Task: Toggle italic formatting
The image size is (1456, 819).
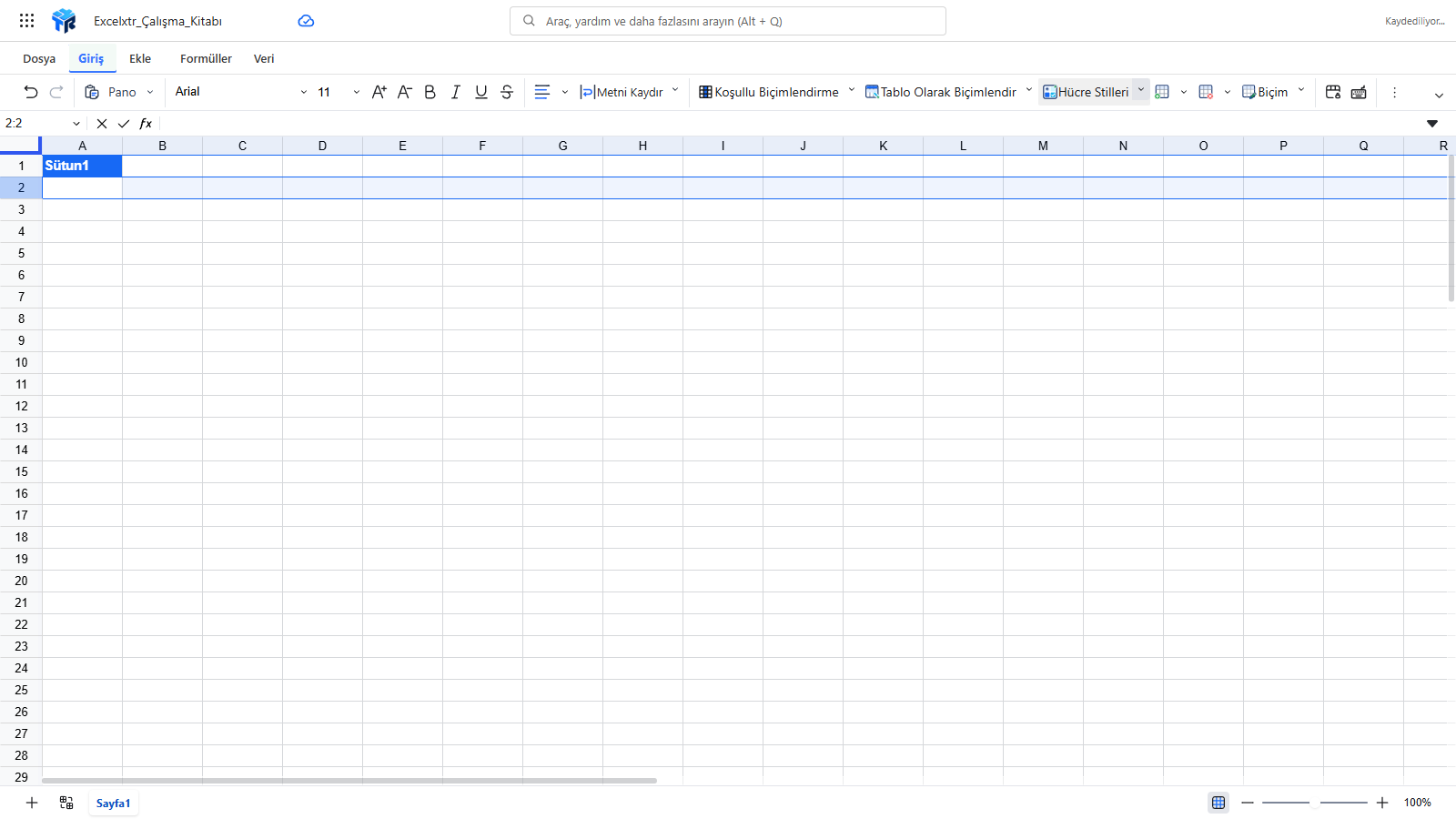Action: (x=456, y=92)
